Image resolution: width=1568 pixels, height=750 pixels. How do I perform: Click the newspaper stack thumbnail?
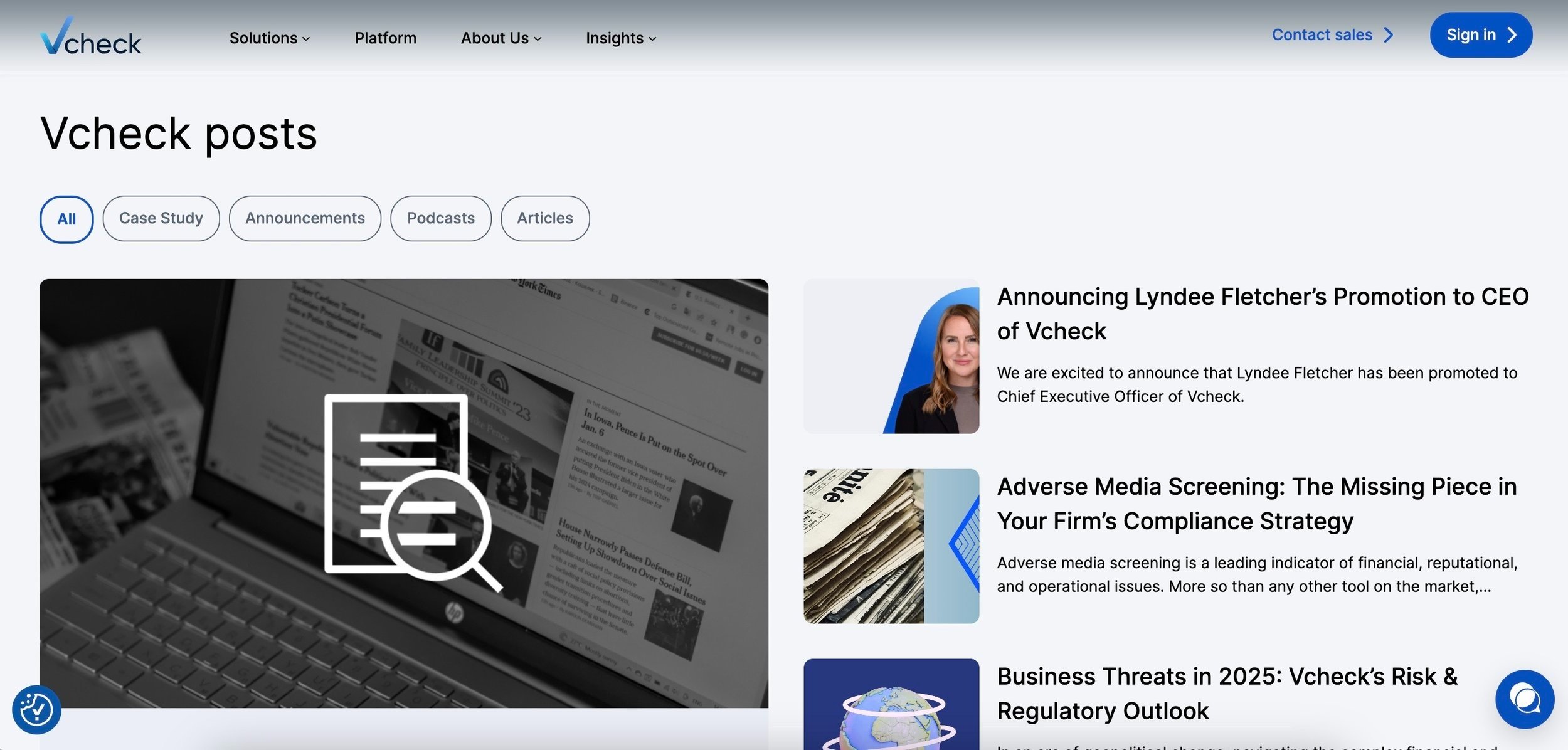[x=891, y=546]
